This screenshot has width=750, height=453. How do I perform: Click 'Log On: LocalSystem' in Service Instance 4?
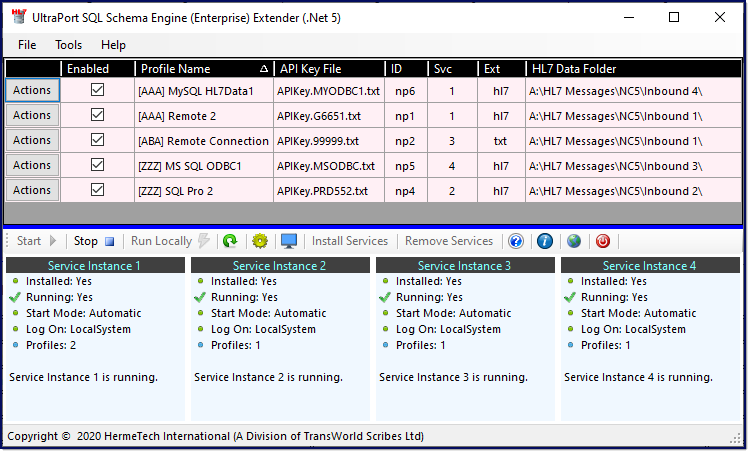pos(633,329)
